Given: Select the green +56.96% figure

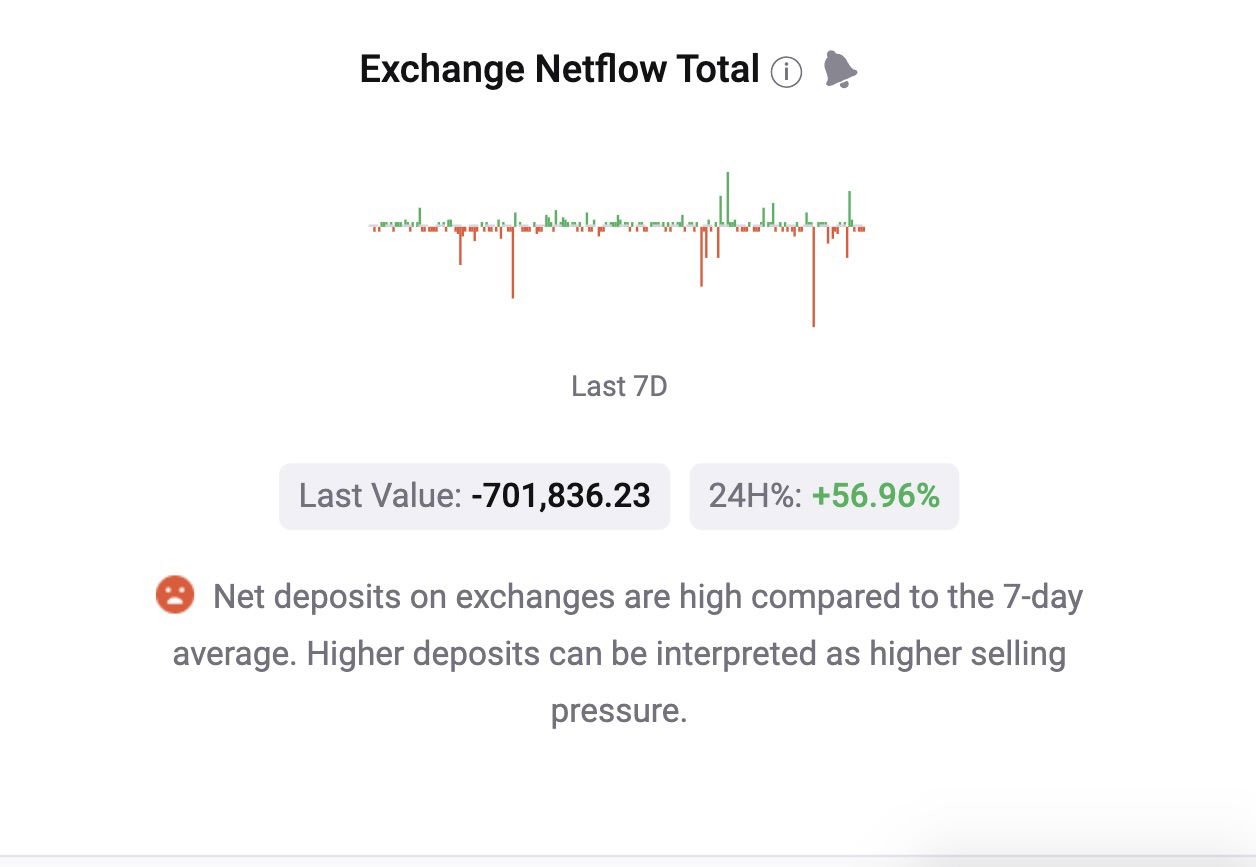Looking at the screenshot, I should tap(876, 496).
